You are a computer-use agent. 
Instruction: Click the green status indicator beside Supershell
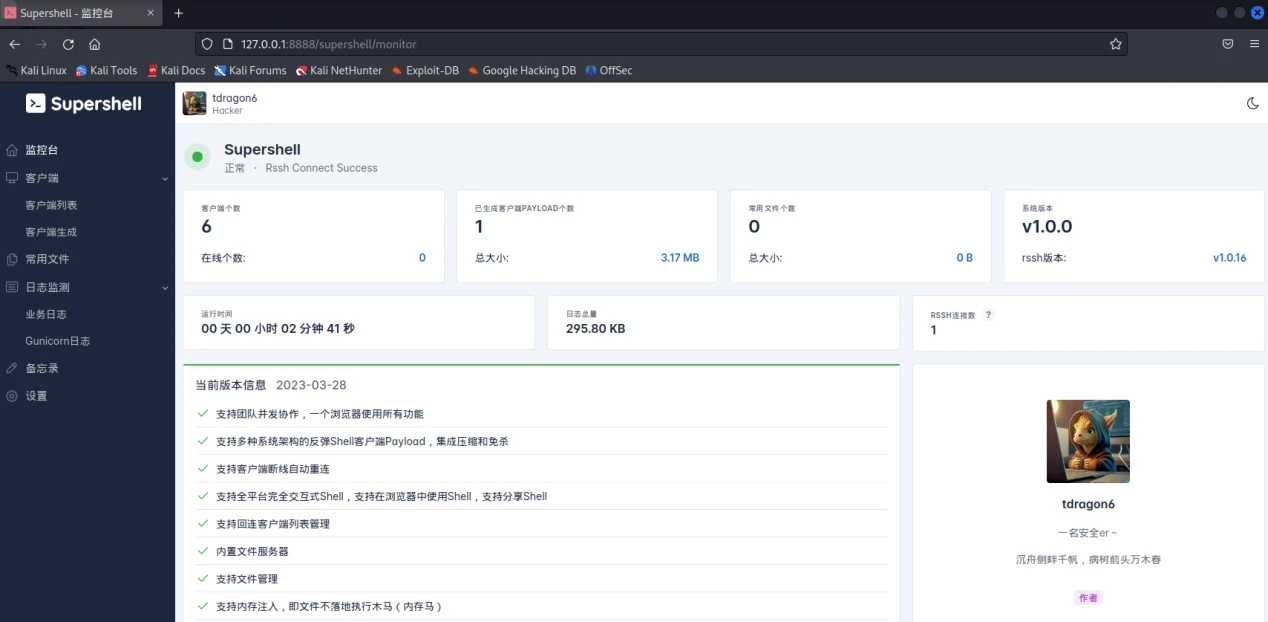pyautogui.click(x=198, y=157)
